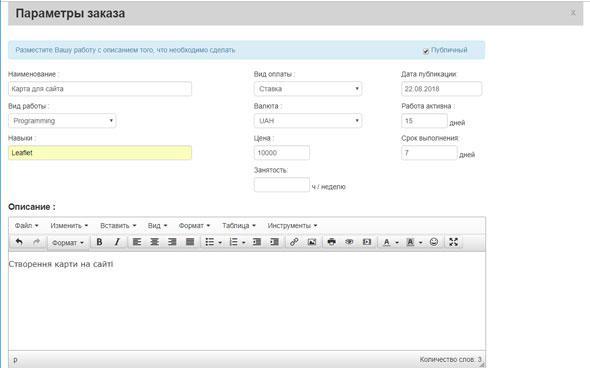The image size is (590, 368).
Task: Open the Таблица menu
Action: pyautogui.click(x=239, y=225)
